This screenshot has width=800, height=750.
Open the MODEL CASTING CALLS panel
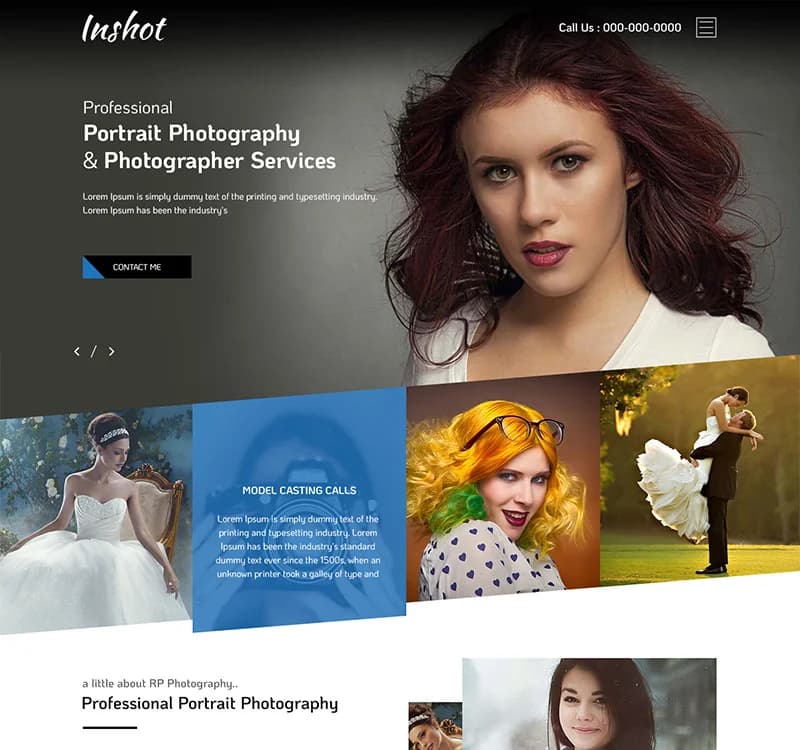(x=298, y=490)
